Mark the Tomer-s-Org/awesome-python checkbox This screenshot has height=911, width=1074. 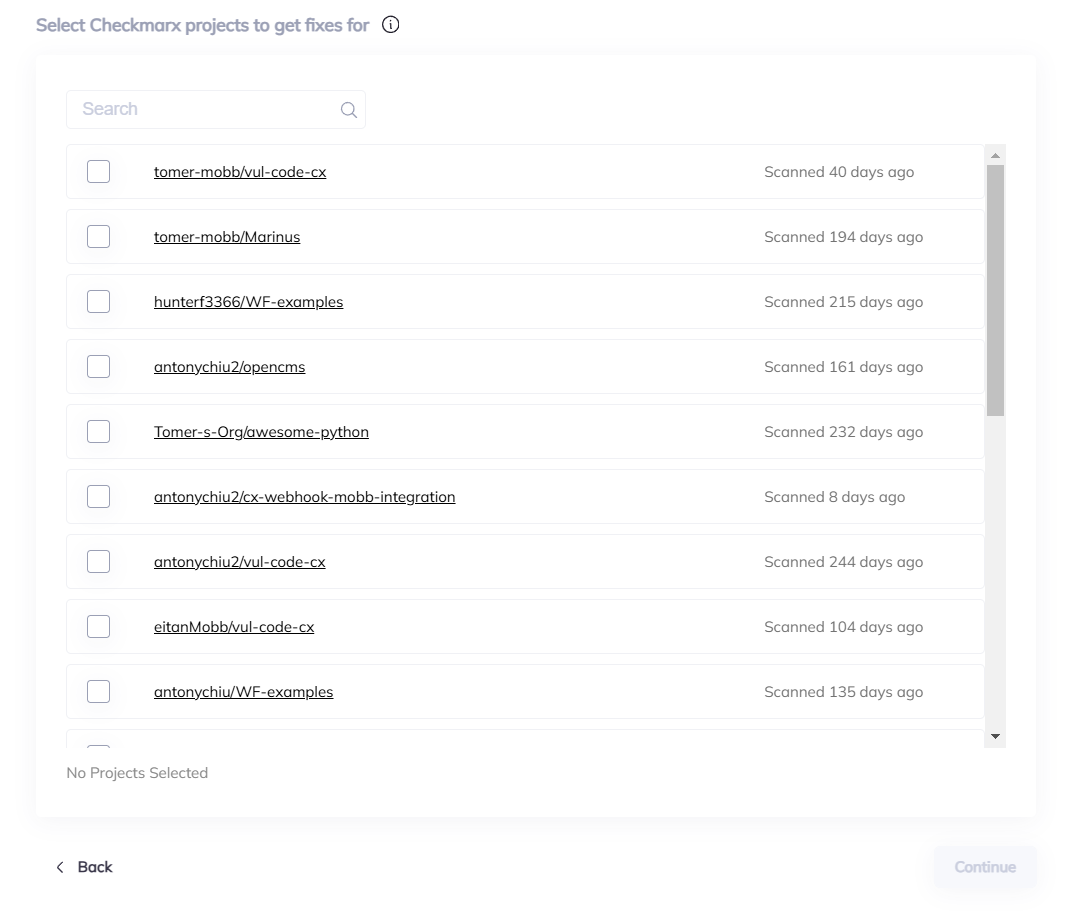pyautogui.click(x=98, y=432)
